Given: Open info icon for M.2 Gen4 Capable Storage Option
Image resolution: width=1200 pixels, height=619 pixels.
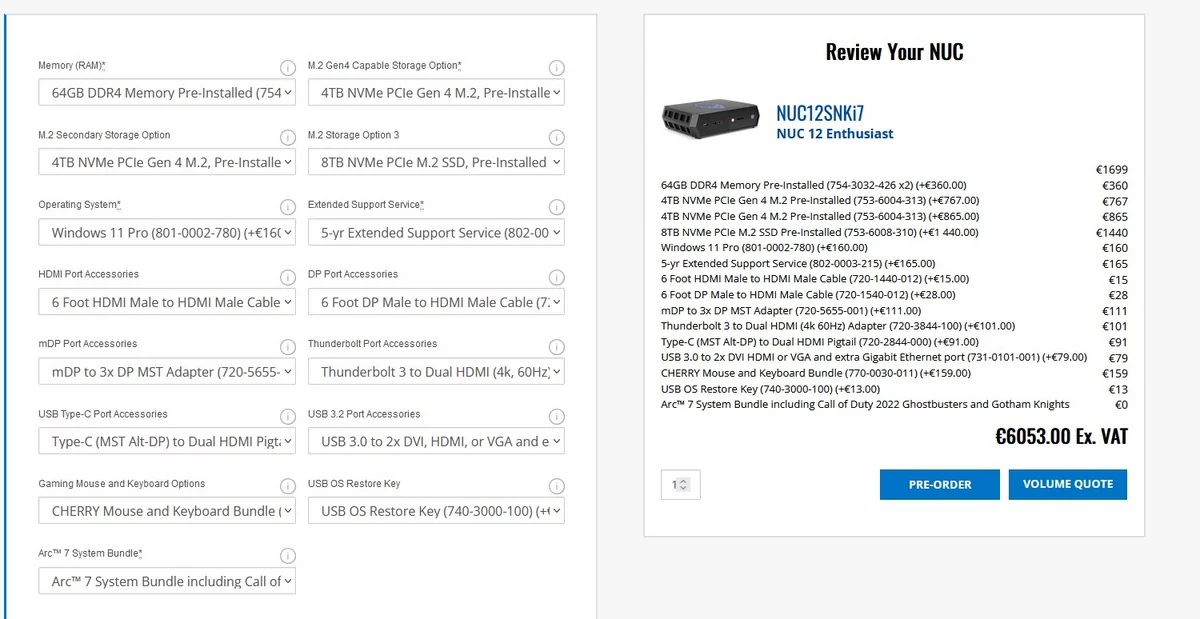Looking at the screenshot, I should [x=557, y=68].
